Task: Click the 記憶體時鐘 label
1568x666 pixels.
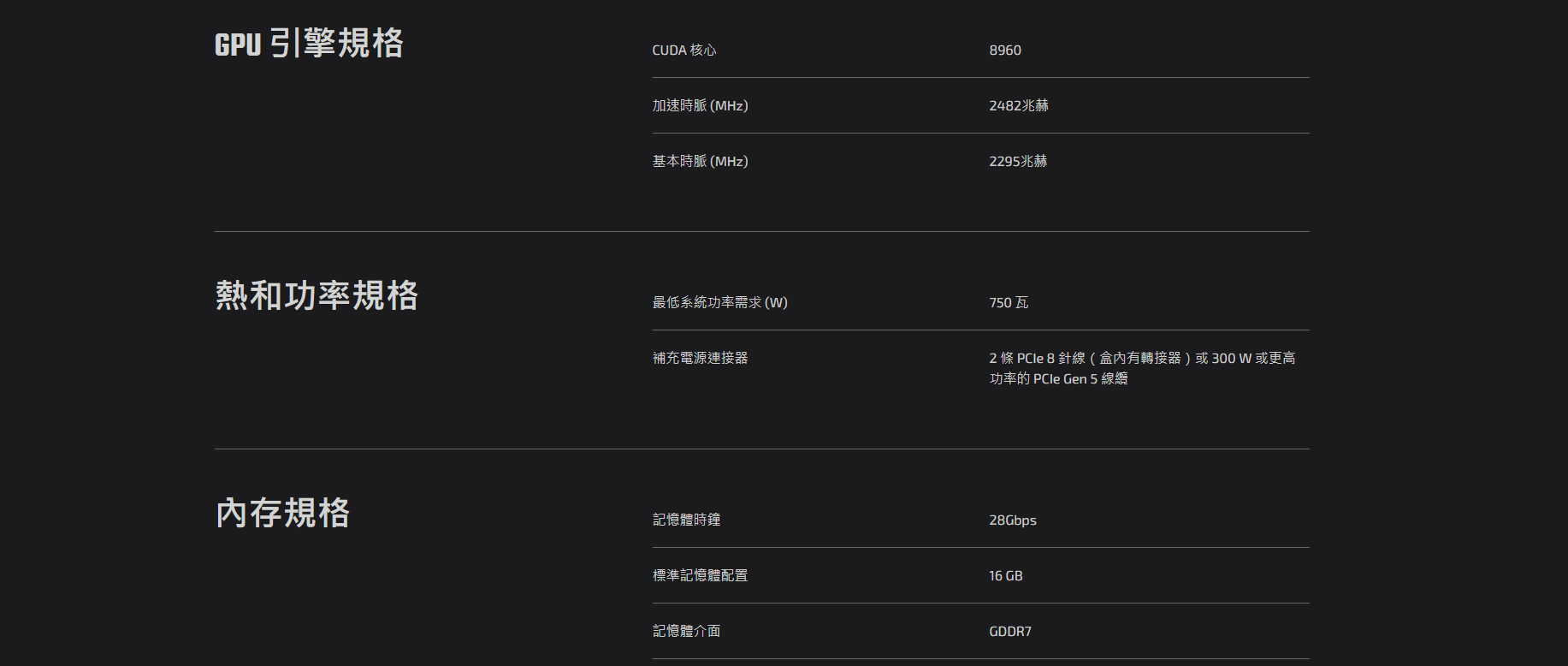Action: [686, 520]
